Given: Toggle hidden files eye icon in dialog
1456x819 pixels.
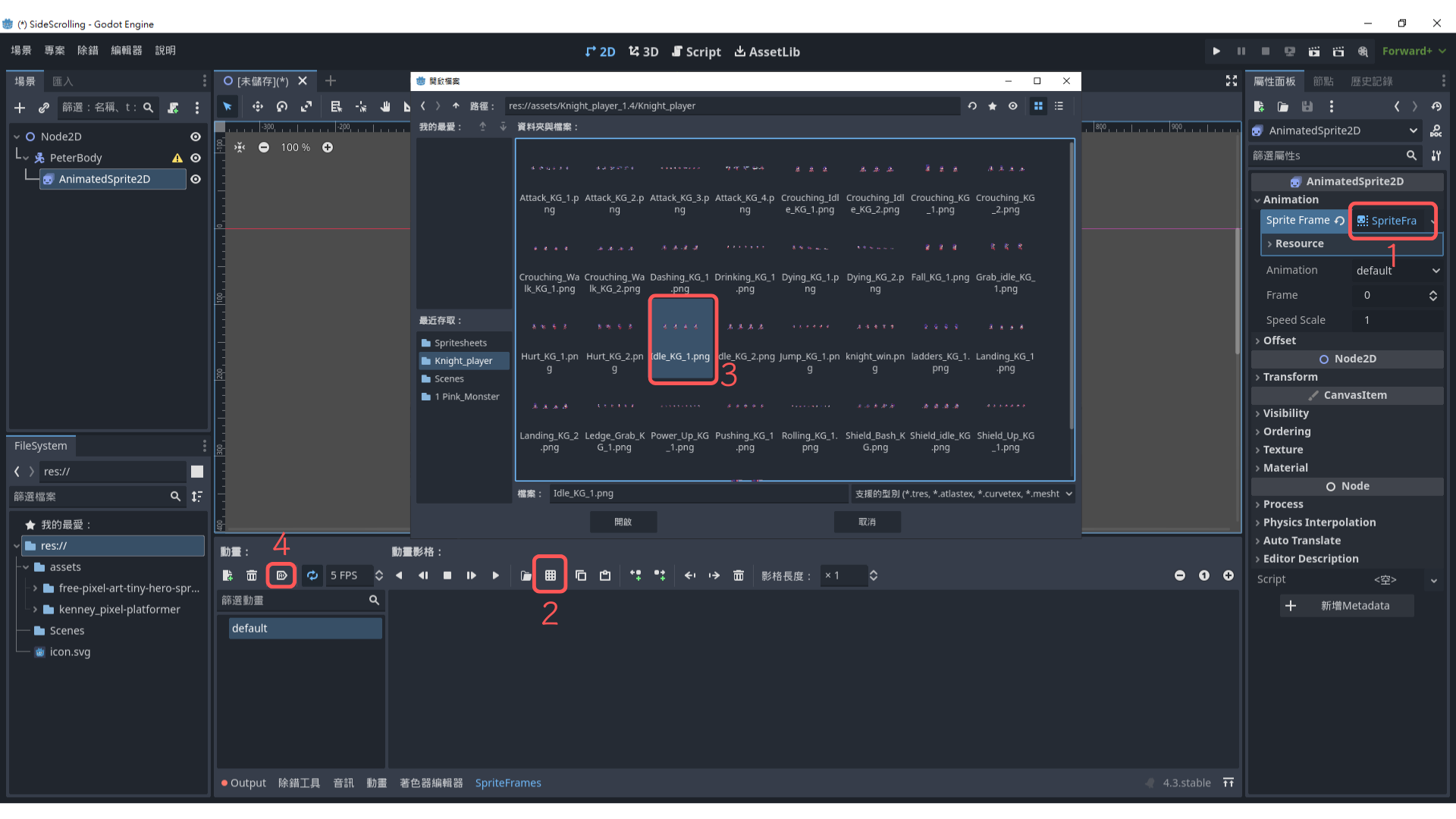Looking at the screenshot, I should tap(1013, 106).
